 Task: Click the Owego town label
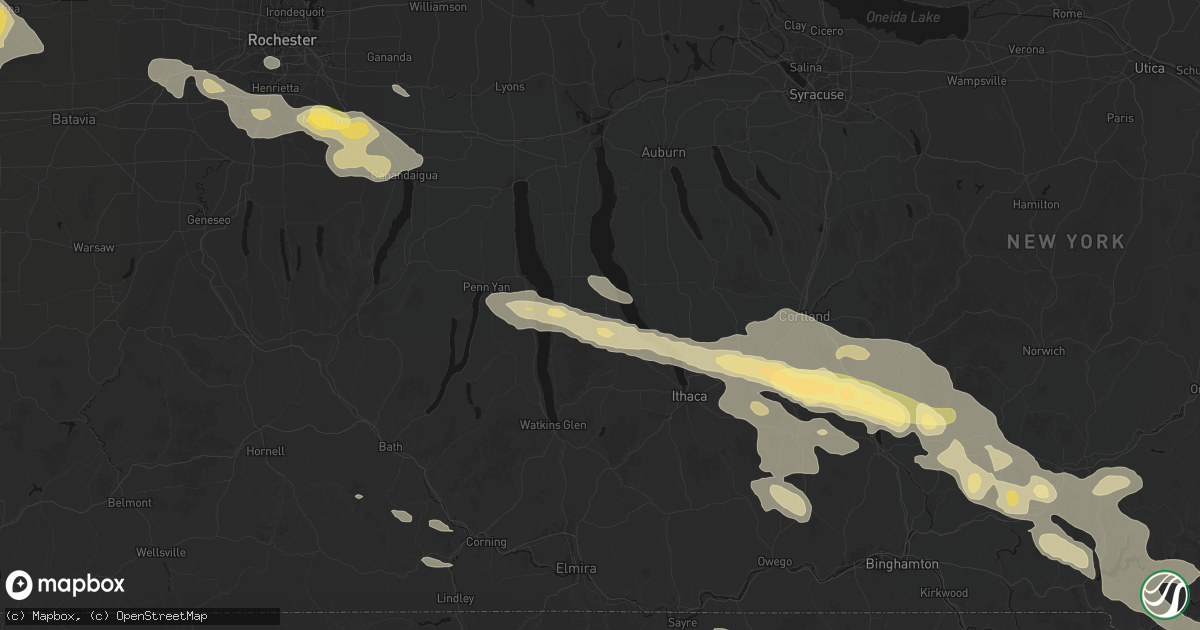pyautogui.click(x=775, y=561)
